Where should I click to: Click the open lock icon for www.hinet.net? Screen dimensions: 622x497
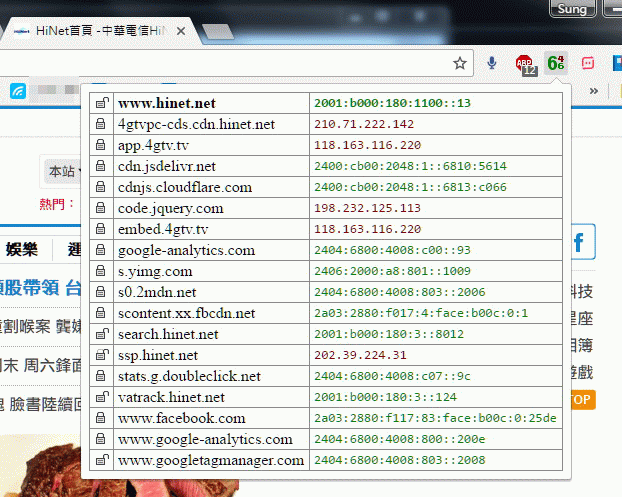tap(102, 103)
